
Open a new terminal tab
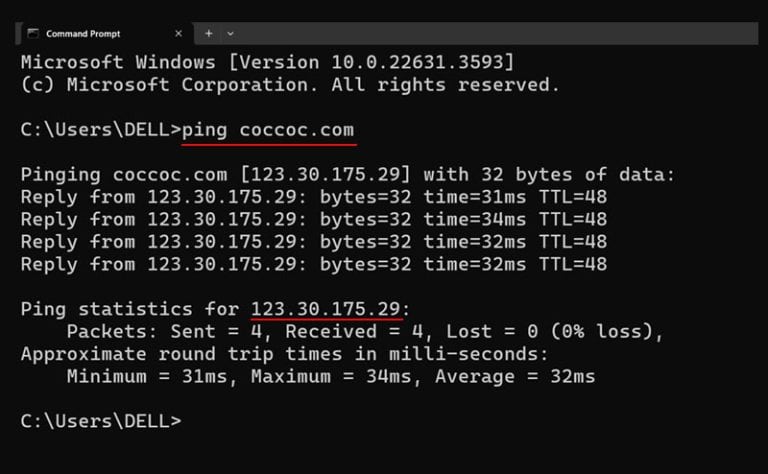coord(209,33)
